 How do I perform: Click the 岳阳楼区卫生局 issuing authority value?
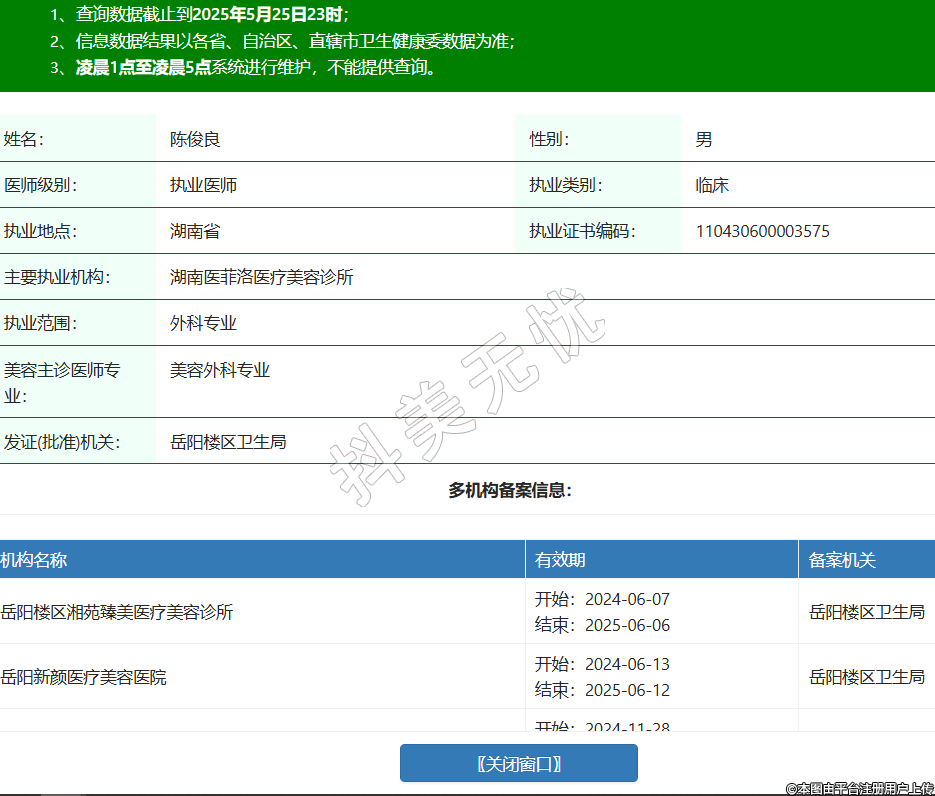[x=228, y=441]
